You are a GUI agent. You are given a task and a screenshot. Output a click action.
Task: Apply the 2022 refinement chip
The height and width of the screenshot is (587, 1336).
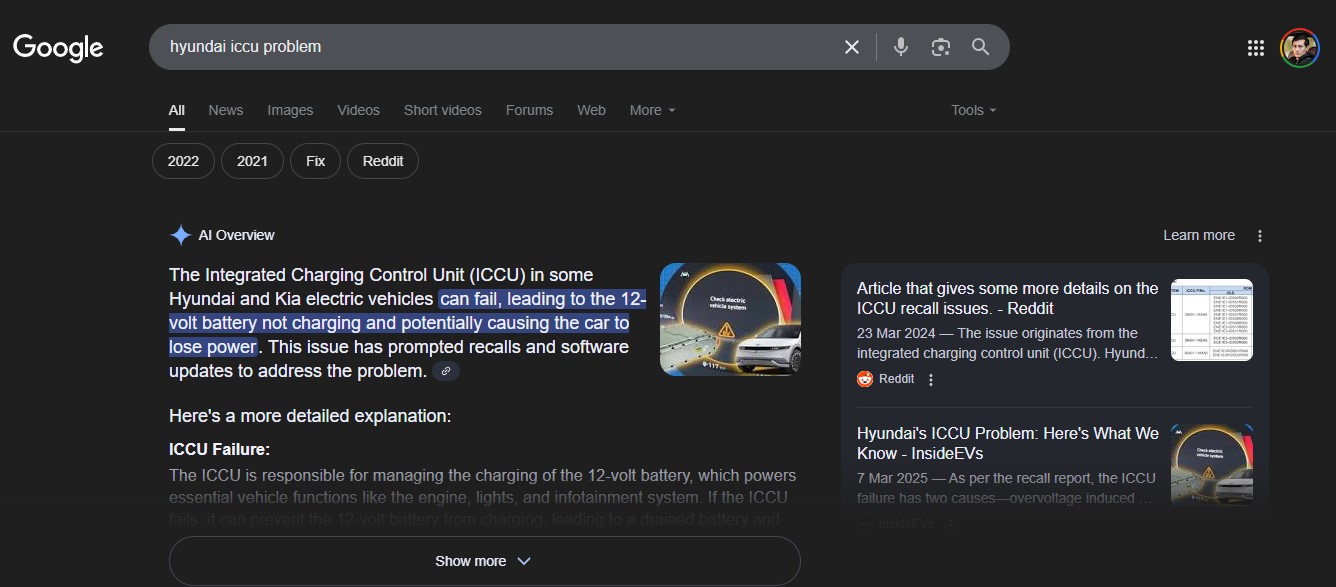point(183,161)
